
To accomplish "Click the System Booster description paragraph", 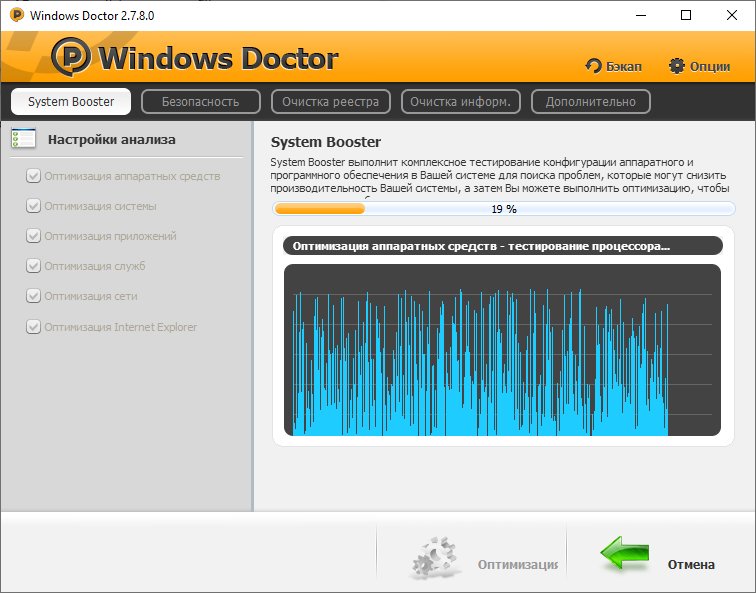I will point(499,176).
